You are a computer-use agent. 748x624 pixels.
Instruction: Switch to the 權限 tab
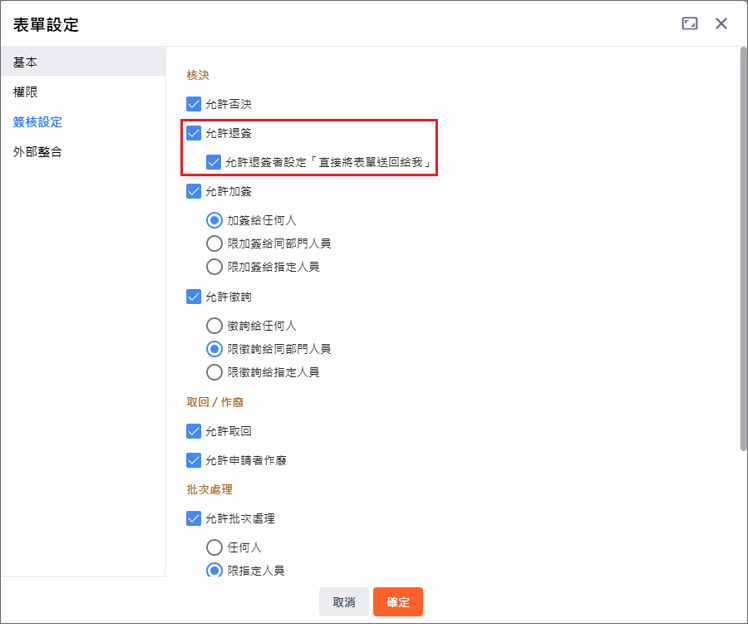pyautogui.click(x=26, y=92)
